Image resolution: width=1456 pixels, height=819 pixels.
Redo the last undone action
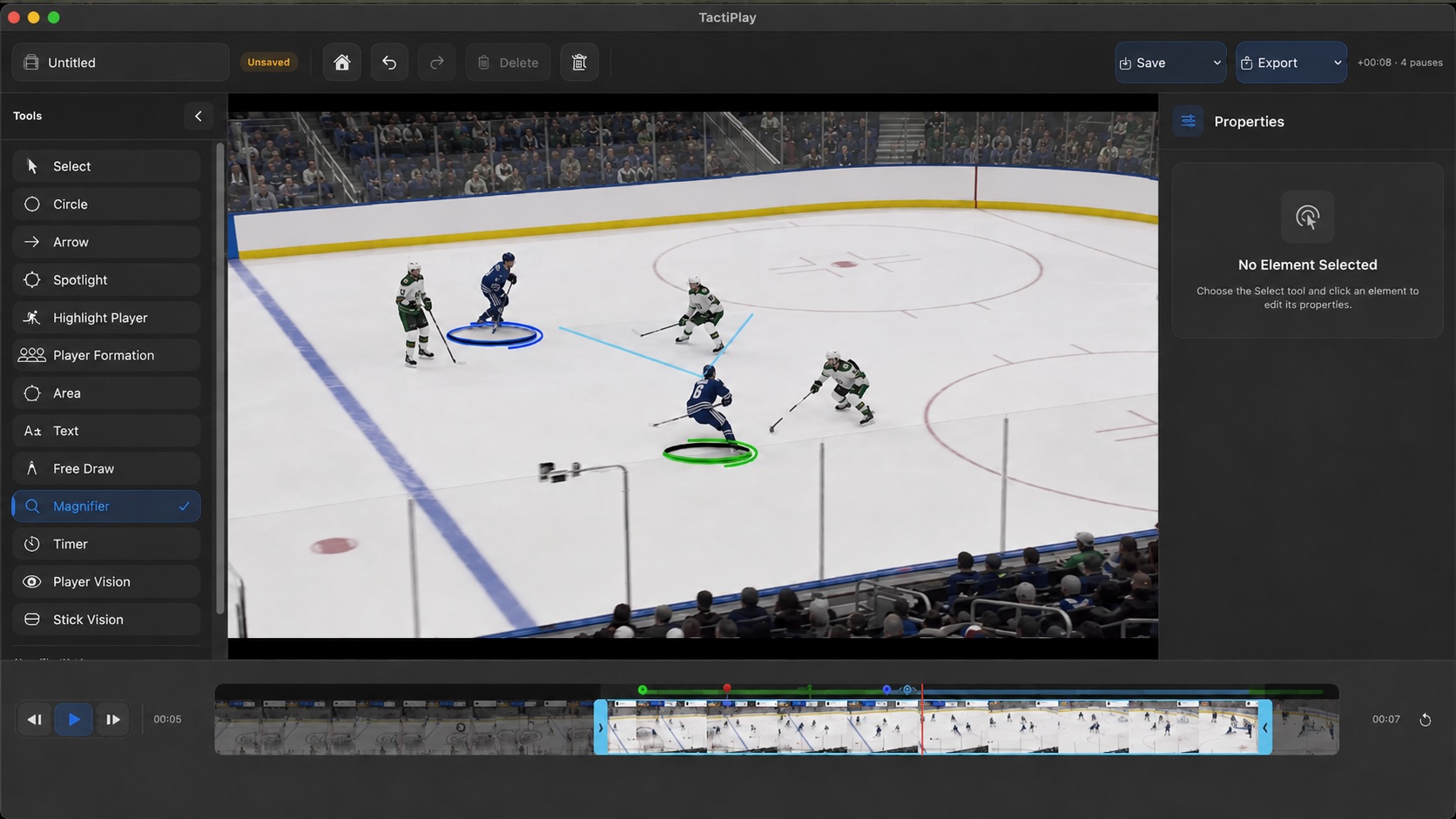pyautogui.click(x=437, y=63)
